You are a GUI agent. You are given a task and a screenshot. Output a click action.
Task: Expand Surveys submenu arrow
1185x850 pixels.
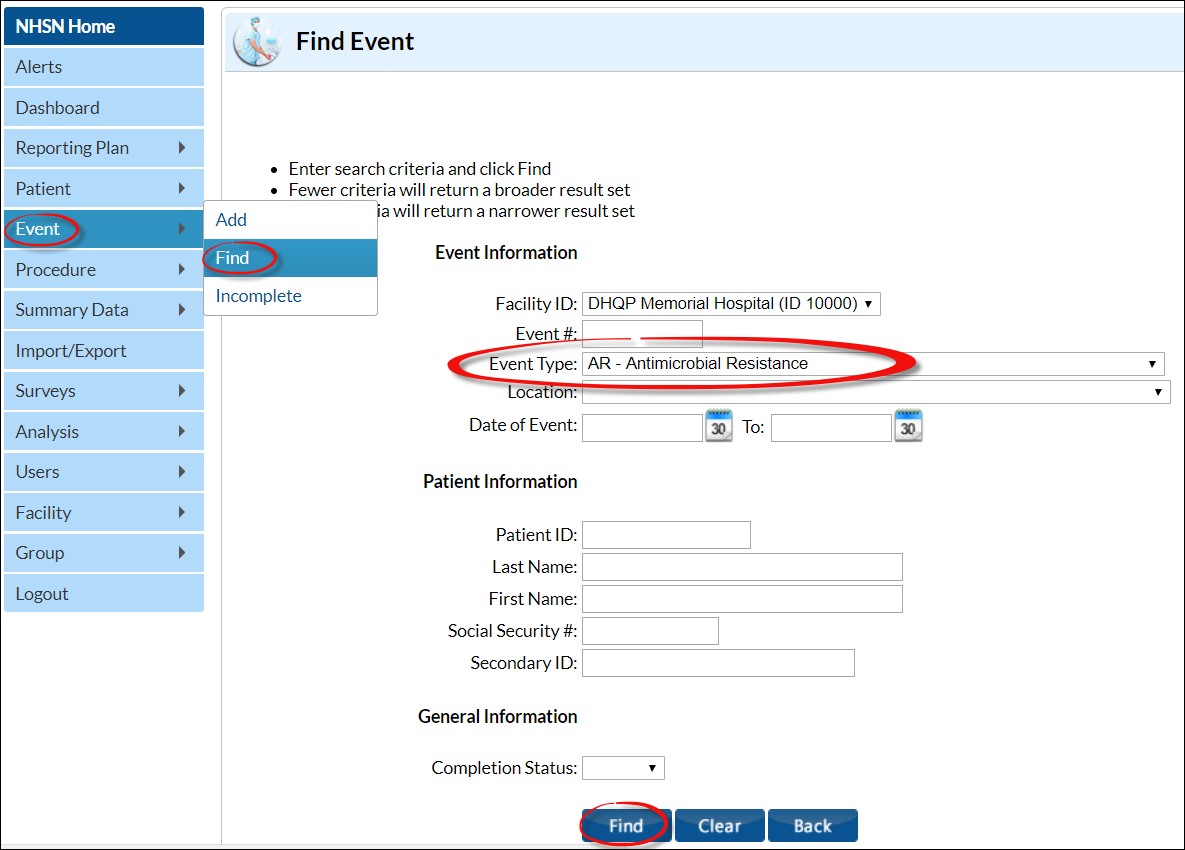(181, 391)
